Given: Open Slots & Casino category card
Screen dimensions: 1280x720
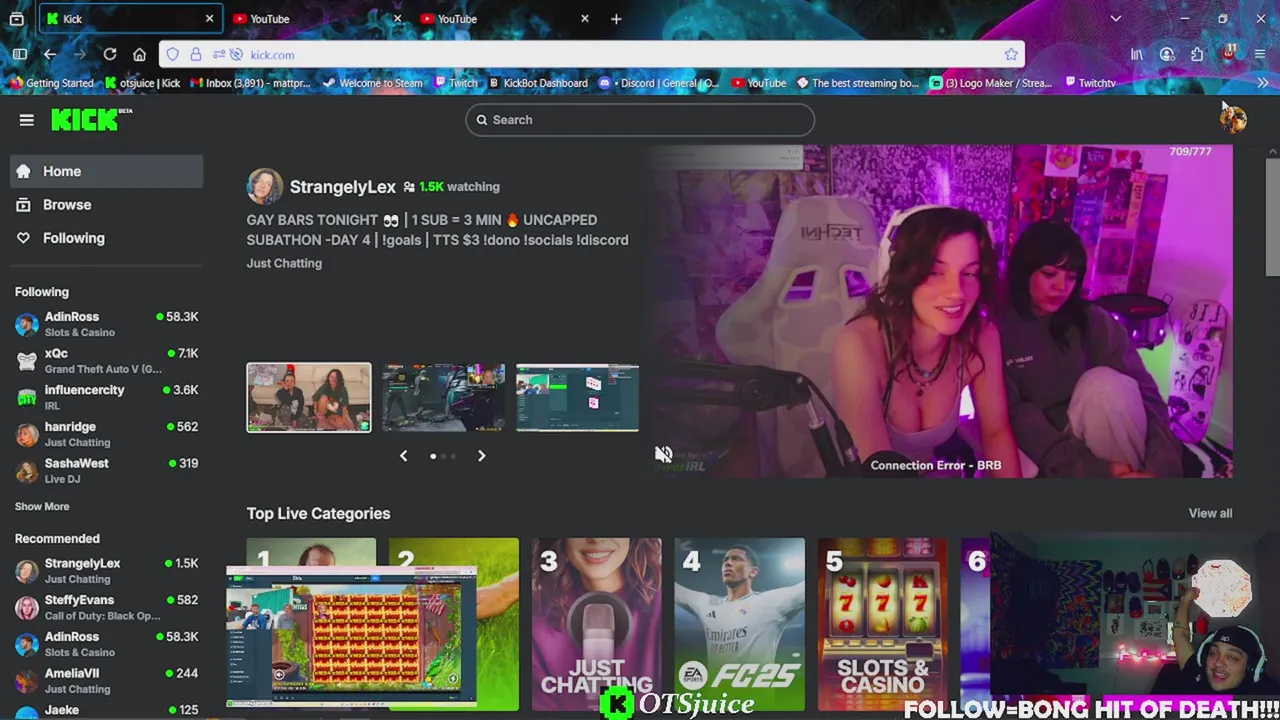Looking at the screenshot, I should (882, 624).
